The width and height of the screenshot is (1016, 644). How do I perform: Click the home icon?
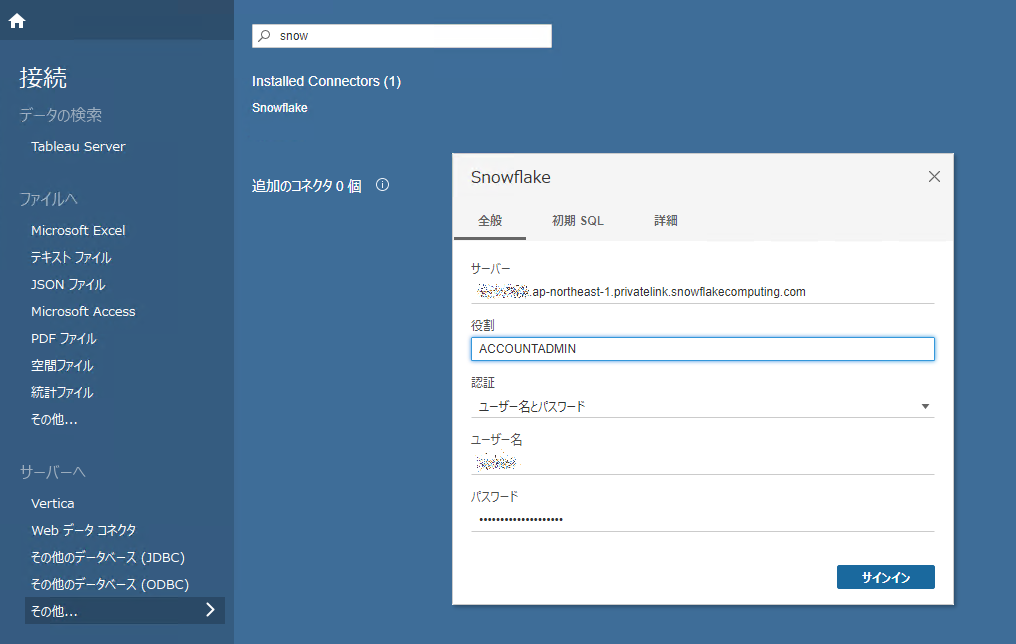pyautogui.click(x=17, y=21)
